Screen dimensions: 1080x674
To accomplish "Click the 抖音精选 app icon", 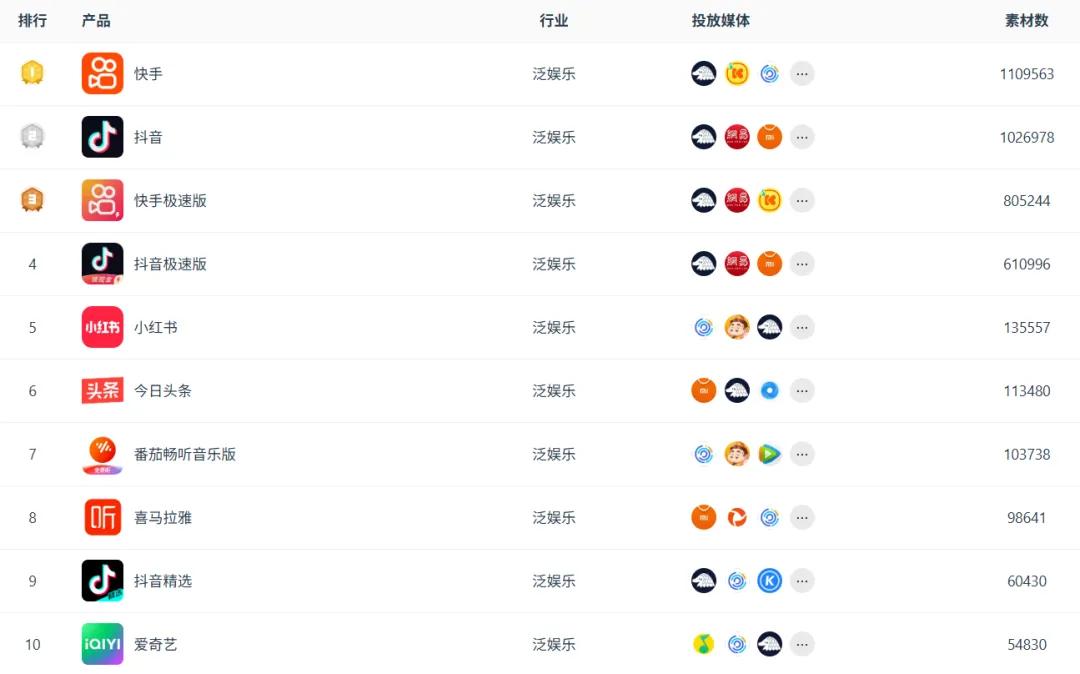I will click(x=102, y=581).
